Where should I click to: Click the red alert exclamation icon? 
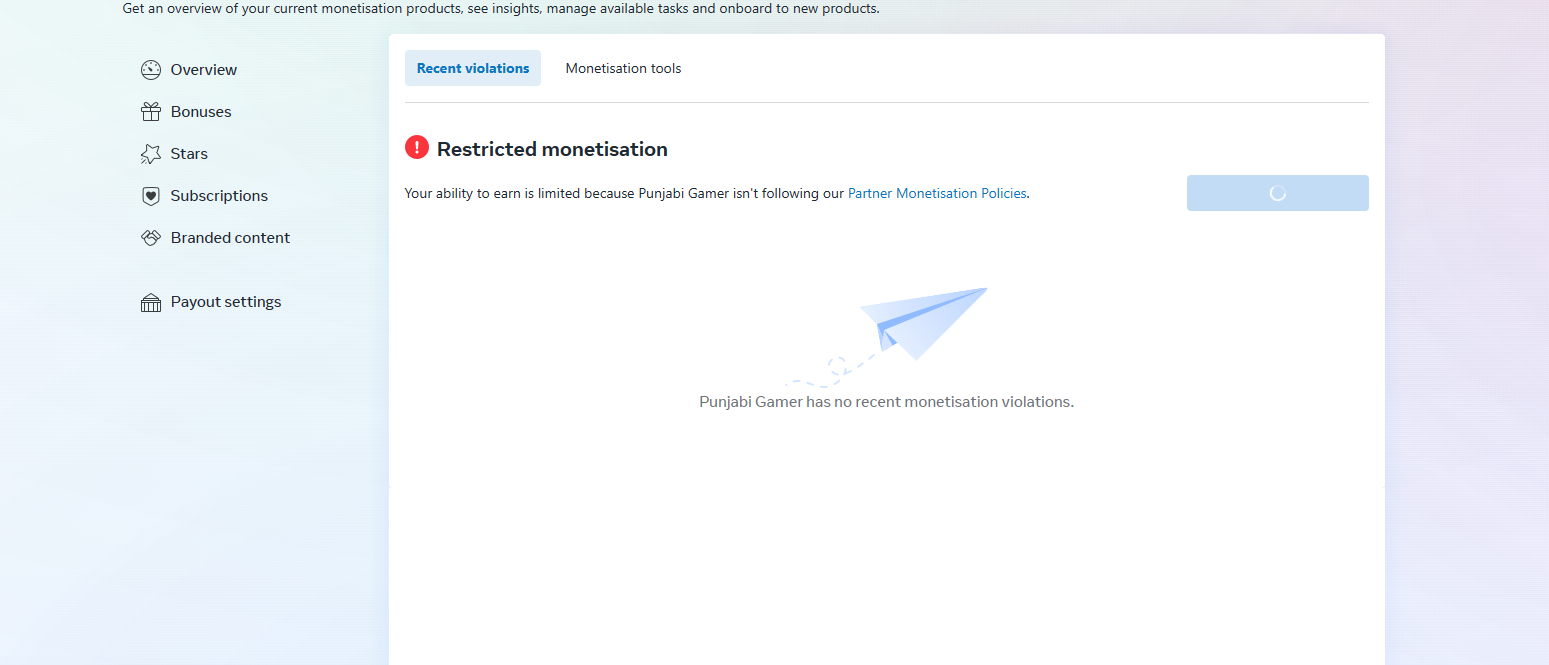[x=417, y=148]
